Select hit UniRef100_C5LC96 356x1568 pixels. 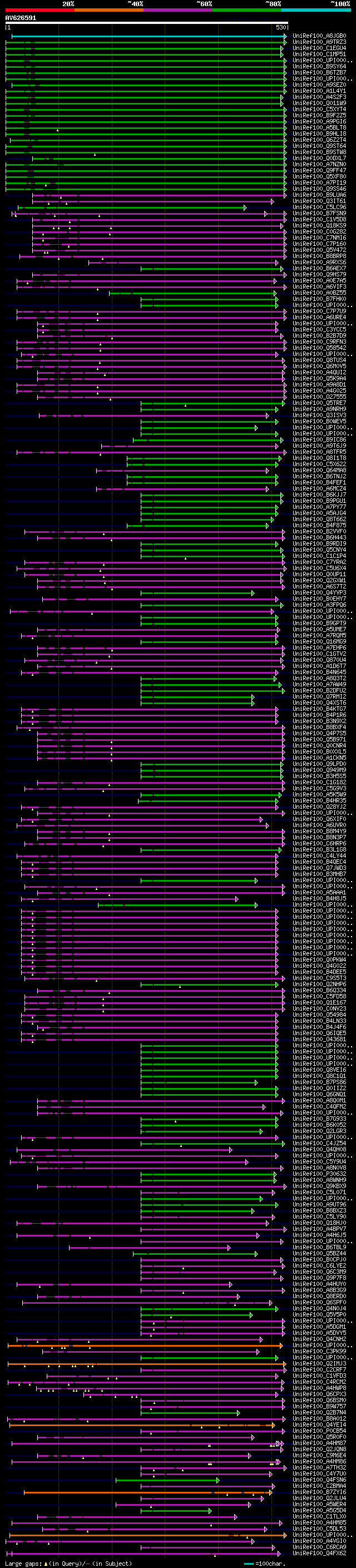[319, 207]
